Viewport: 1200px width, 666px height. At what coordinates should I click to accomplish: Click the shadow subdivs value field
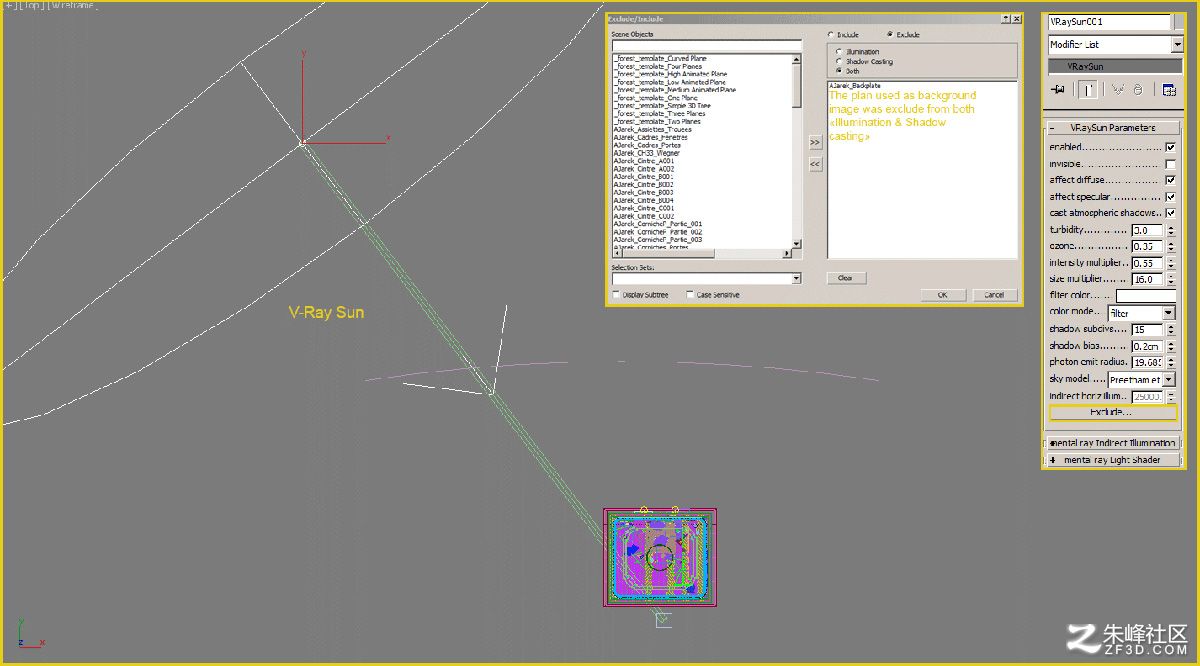click(1148, 330)
